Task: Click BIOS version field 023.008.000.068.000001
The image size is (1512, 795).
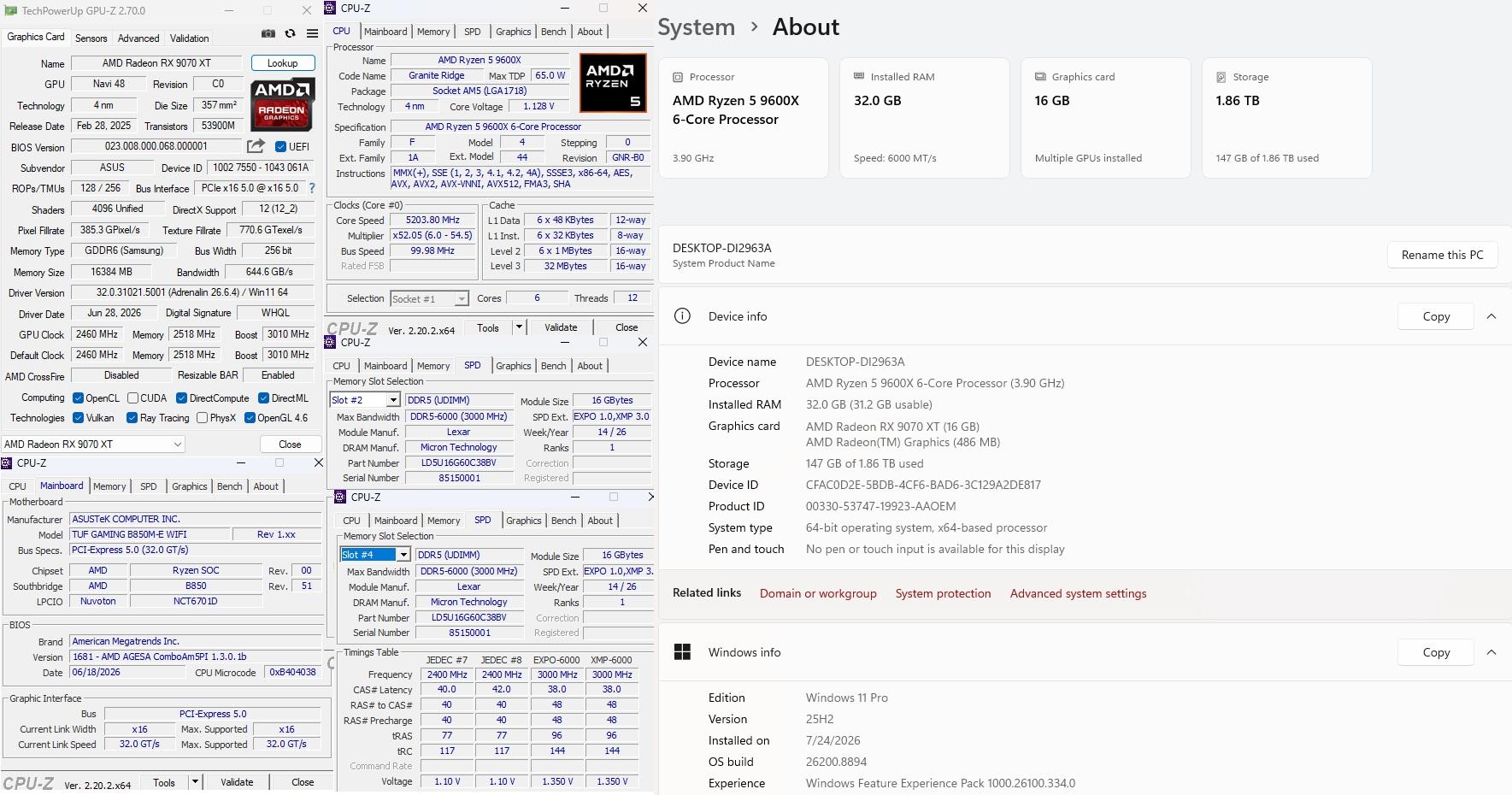Action: 156,146
